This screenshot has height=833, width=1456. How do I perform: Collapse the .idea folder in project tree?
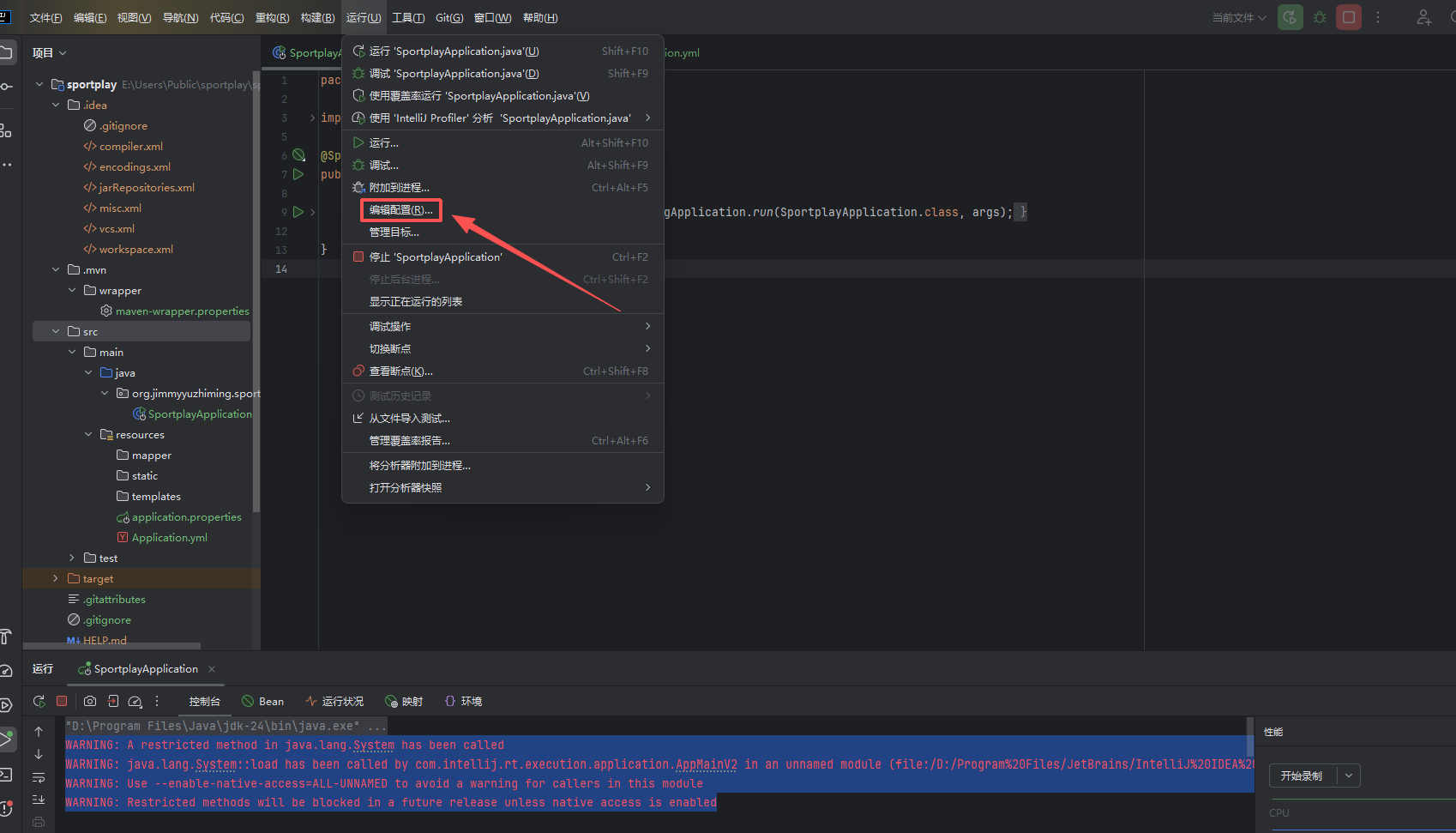point(55,105)
